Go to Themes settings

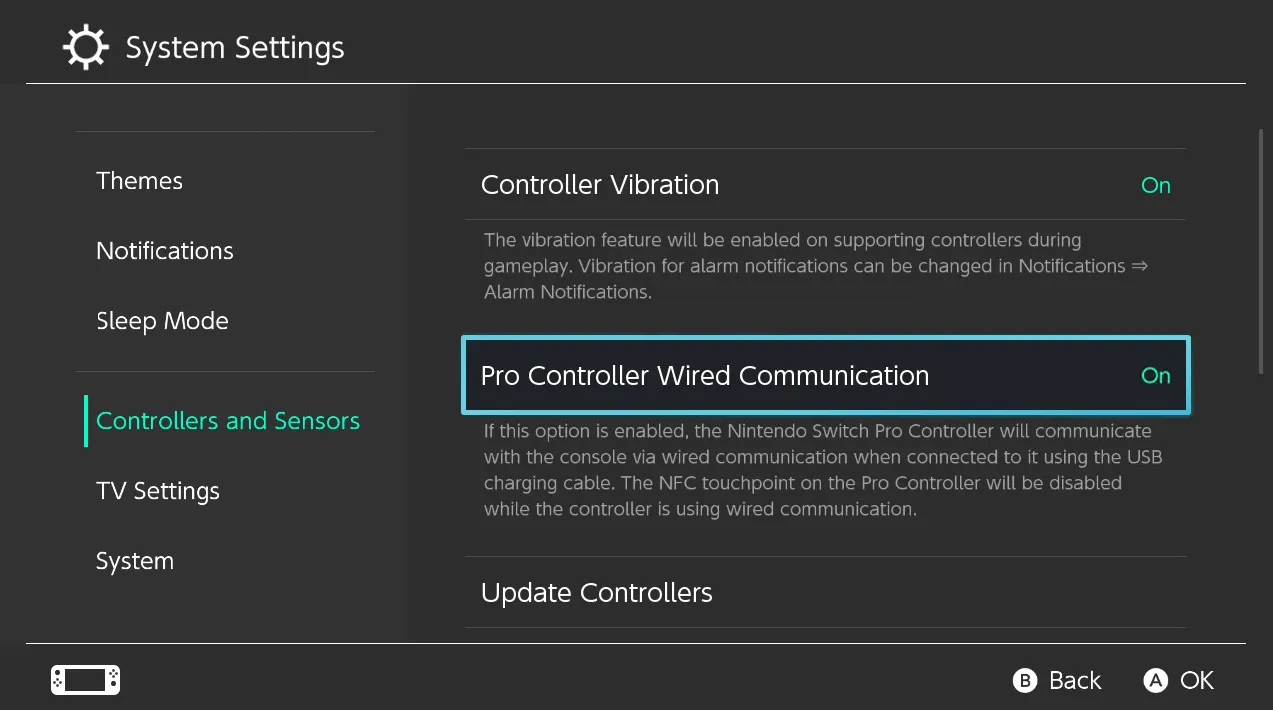[x=139, y=180]
